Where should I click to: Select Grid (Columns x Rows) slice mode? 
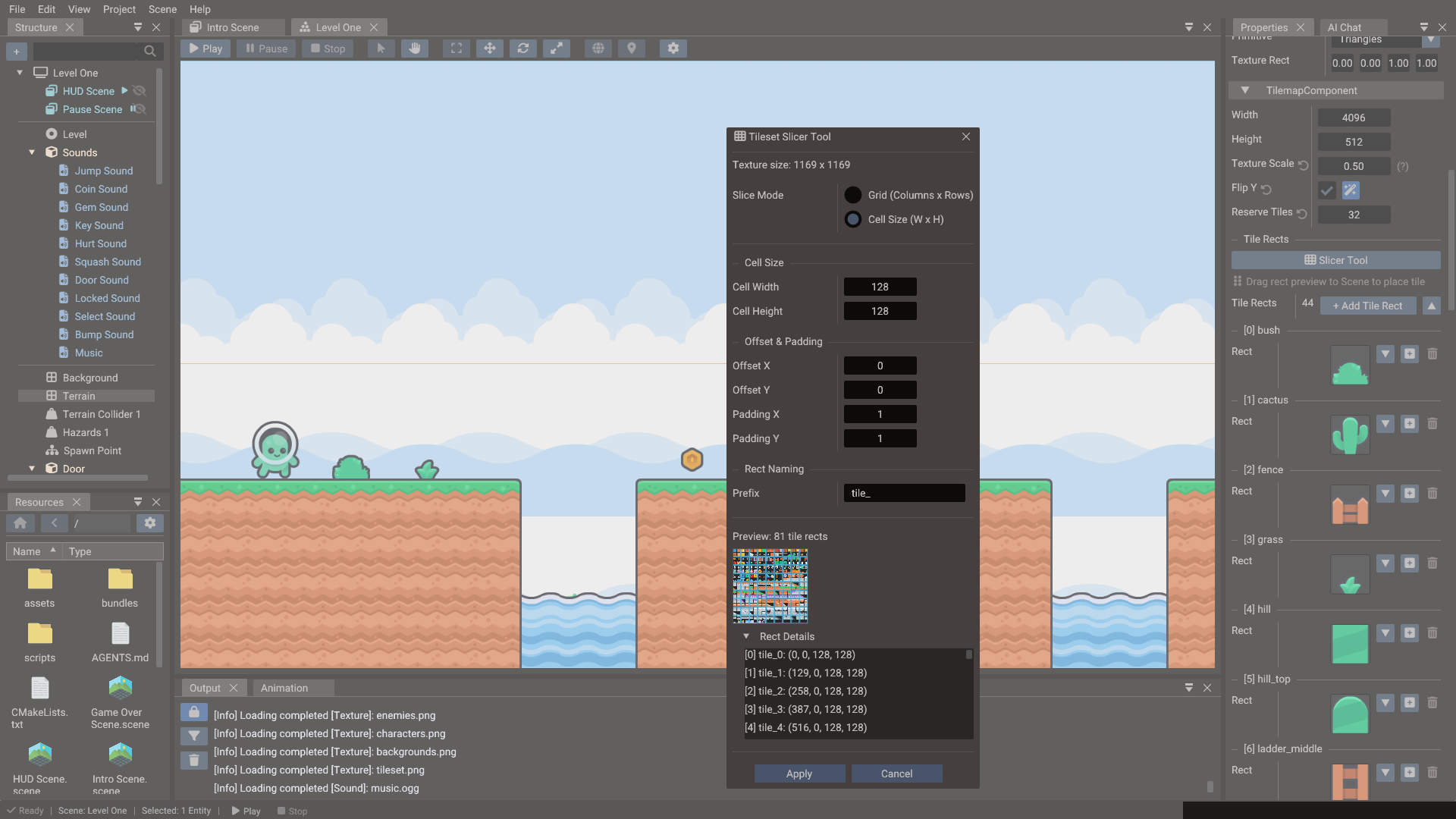click(853, 195)
